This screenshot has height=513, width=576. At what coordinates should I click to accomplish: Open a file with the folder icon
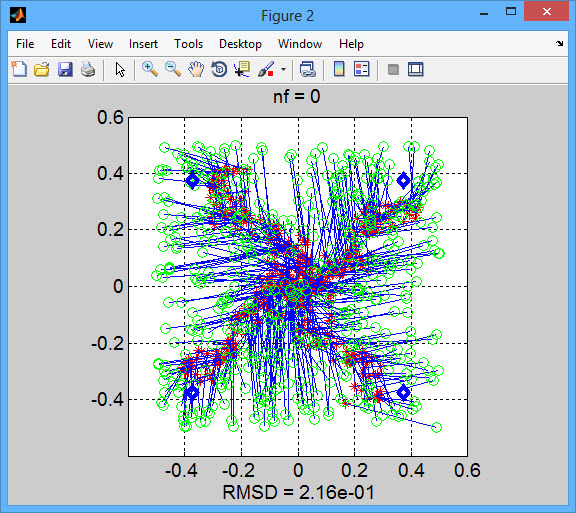(42, 69)
